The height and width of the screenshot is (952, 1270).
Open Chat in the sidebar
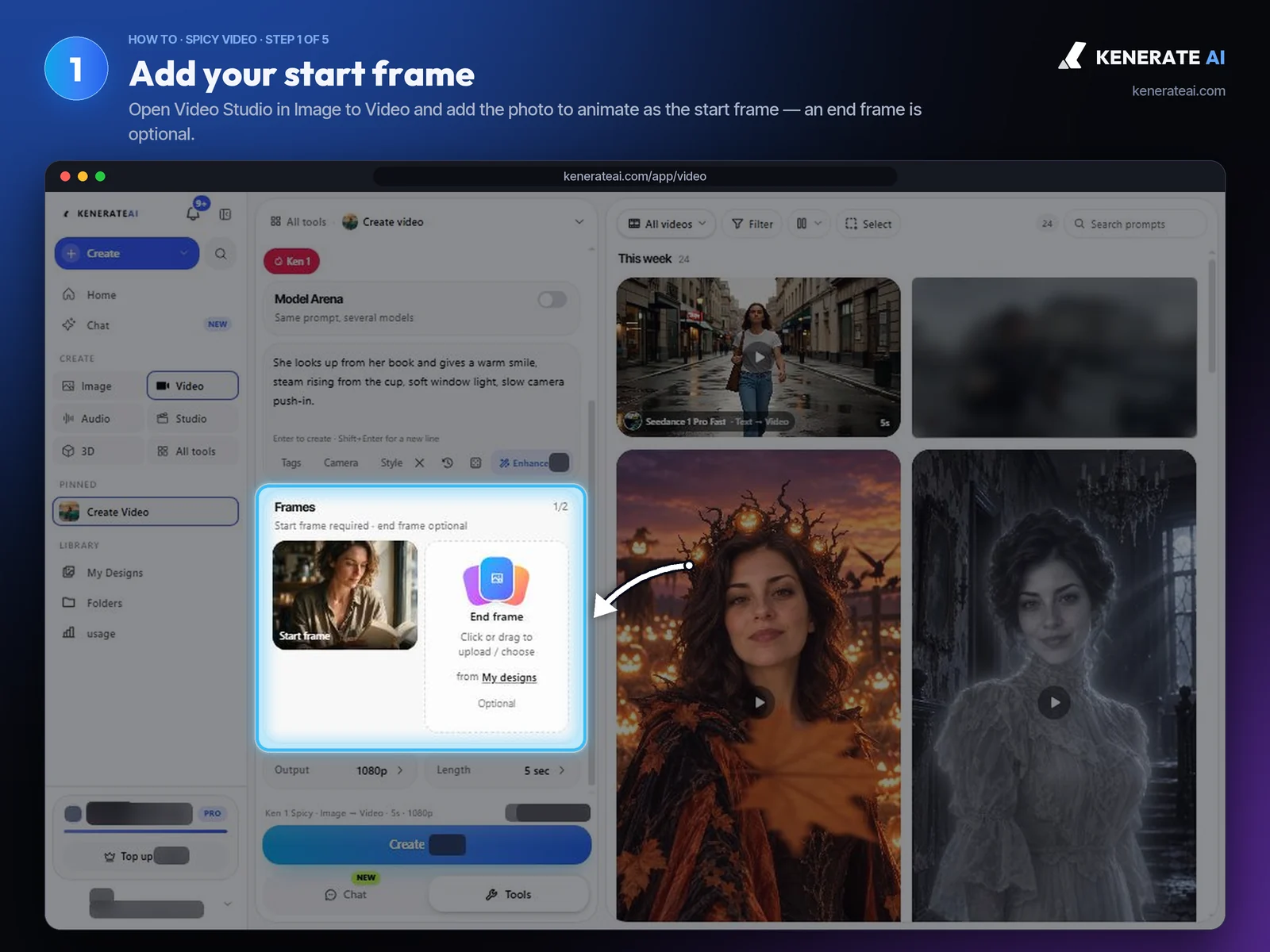[146, 324]
